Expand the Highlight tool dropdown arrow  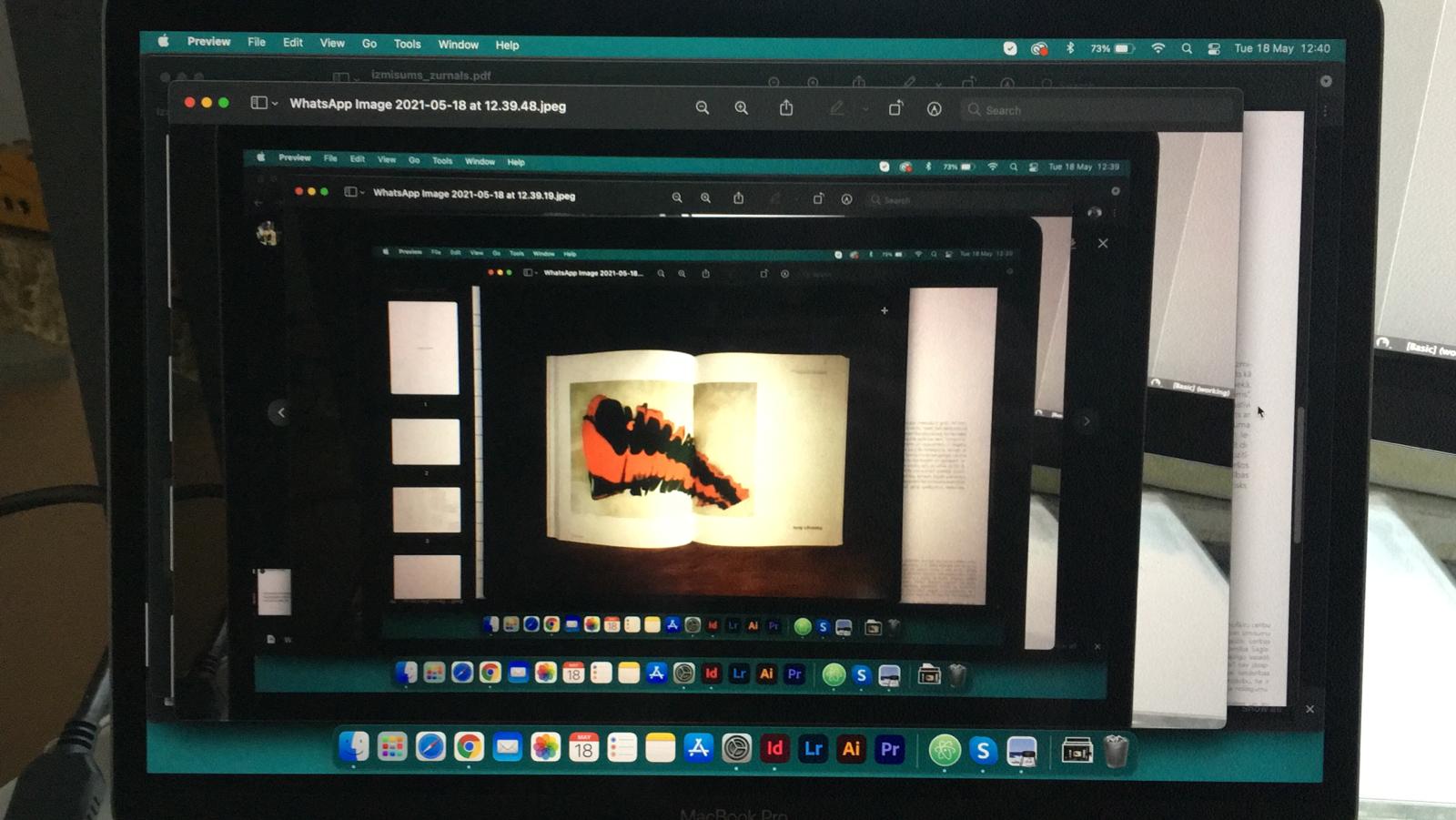pyautogui.click(x=865, y=109)
